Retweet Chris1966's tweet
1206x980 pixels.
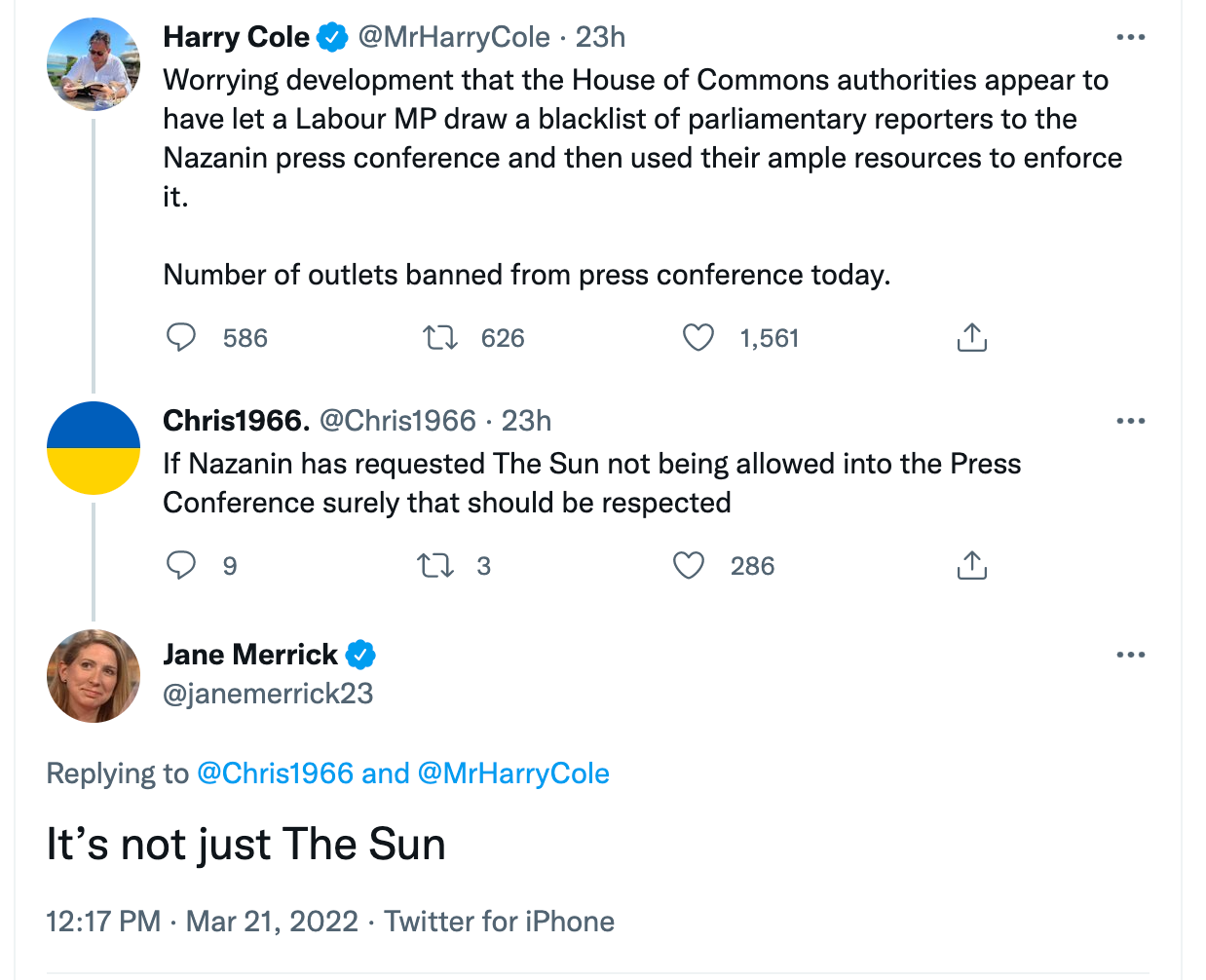[x=435, y=565]
